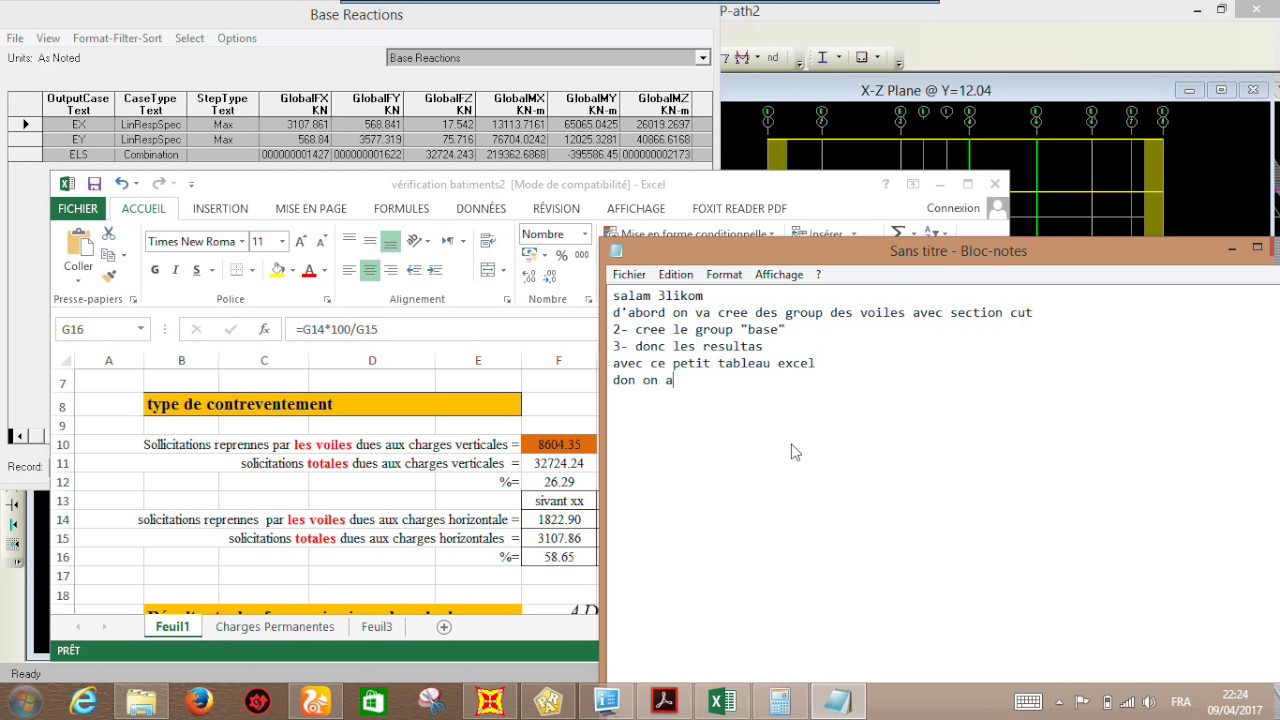The image size is (1280, 720).
Task: Activate the format painter brush
Action: [109, 275]
